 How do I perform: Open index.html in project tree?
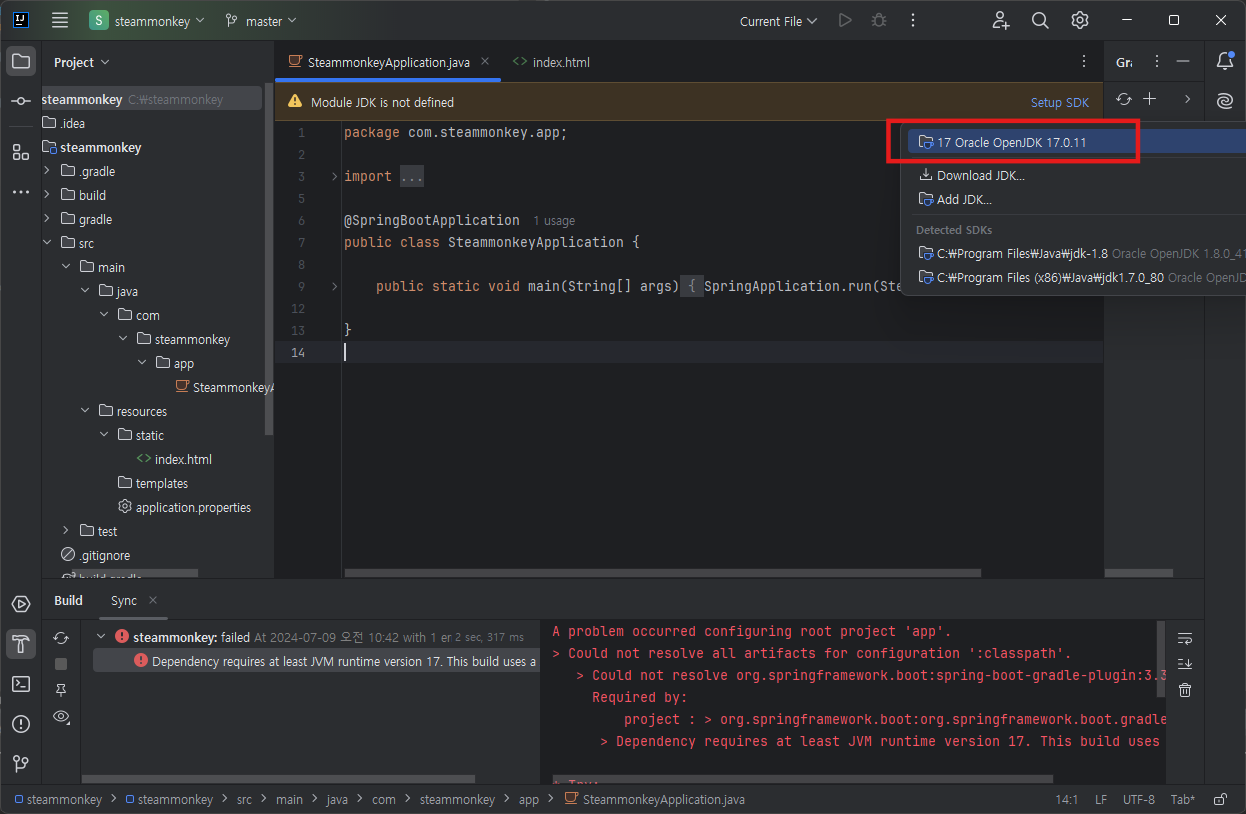[174, 459]
